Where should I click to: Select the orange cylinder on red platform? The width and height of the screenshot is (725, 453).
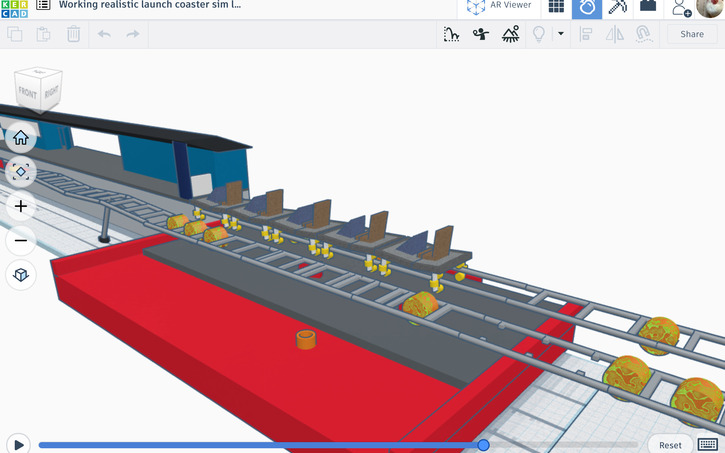pos(306,339)
